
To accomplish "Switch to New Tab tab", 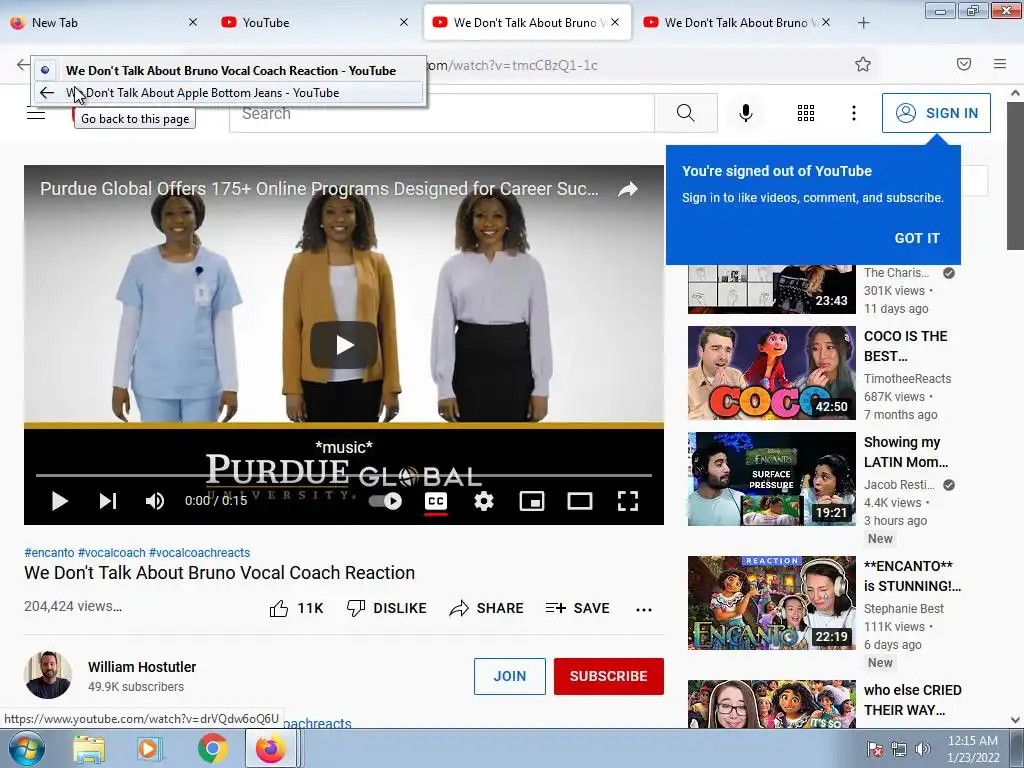I will pyautogui.click(x=98, y=22).
